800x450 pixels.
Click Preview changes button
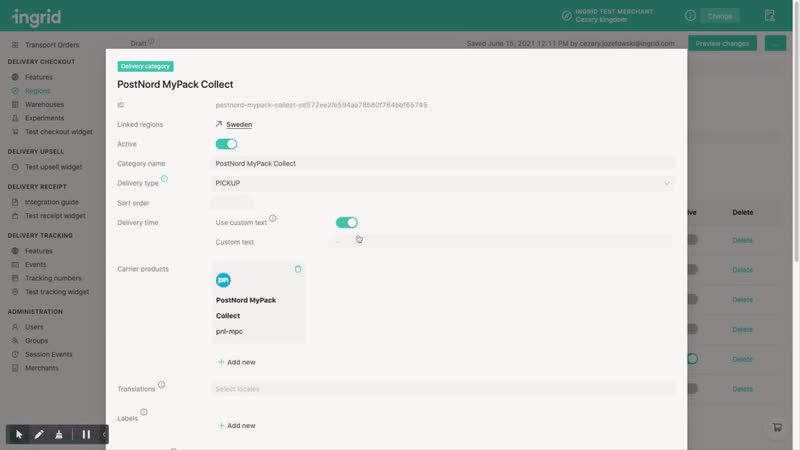[722, 44]
